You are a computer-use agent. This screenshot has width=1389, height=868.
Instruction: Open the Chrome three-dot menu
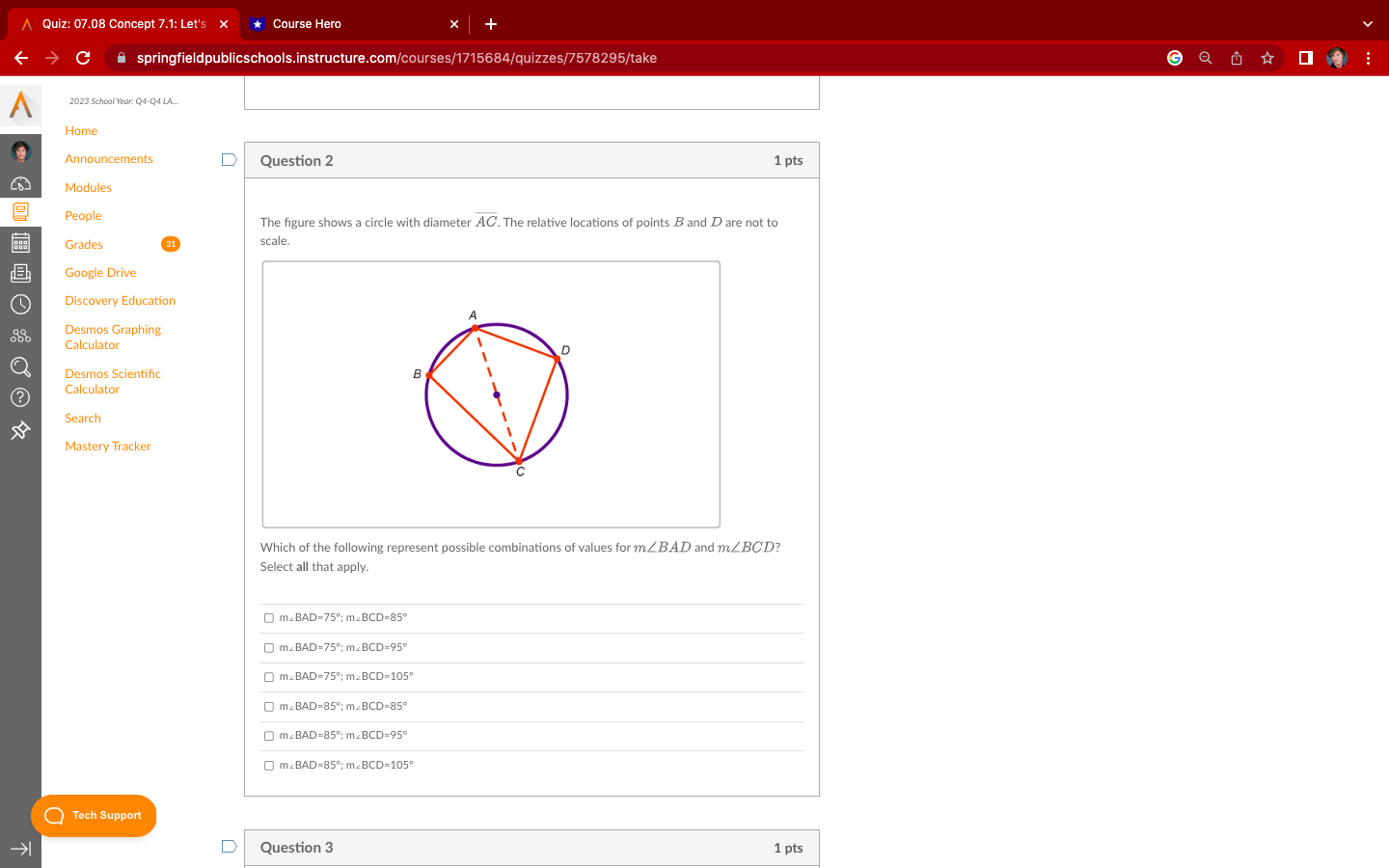tap(1368, 58)
